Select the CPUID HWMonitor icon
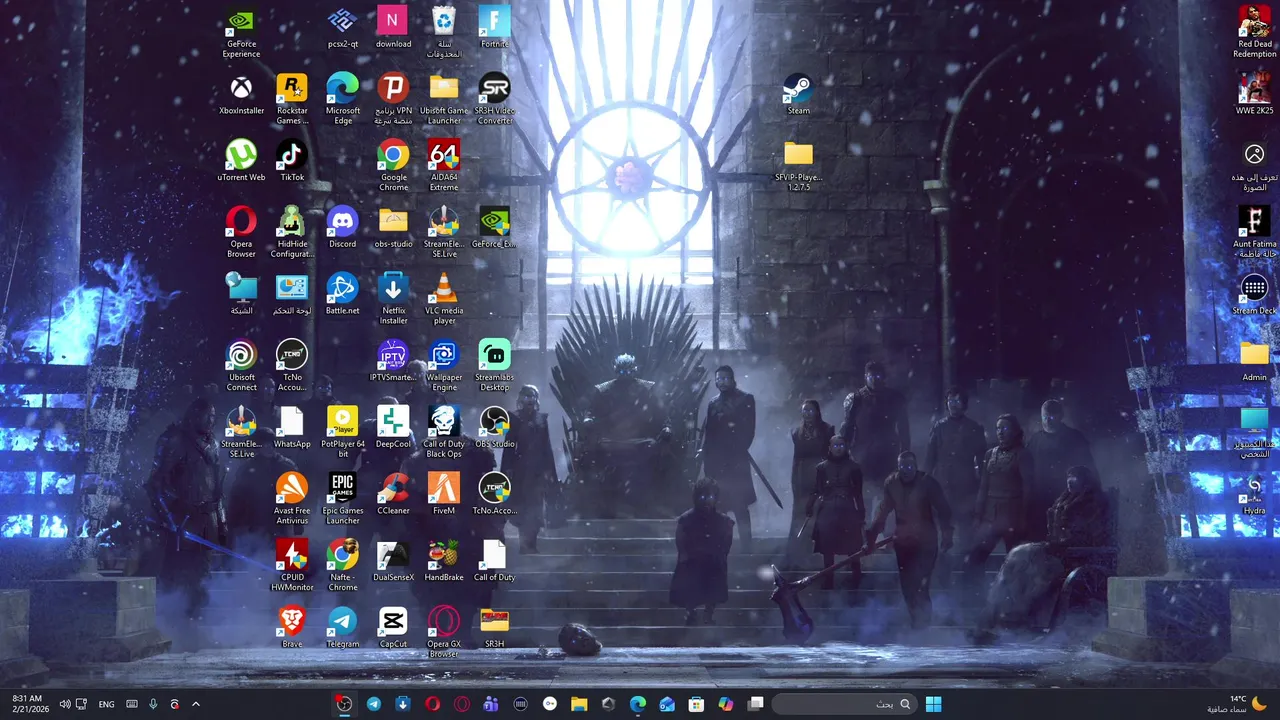Screen dimensions: 1280x720 point(292,565)
